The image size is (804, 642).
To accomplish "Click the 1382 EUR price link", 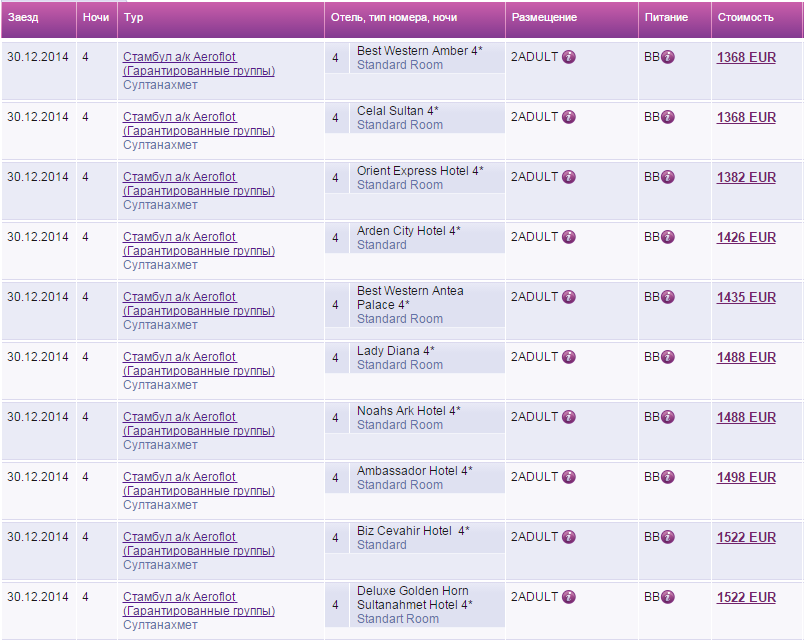I will 746,178.
